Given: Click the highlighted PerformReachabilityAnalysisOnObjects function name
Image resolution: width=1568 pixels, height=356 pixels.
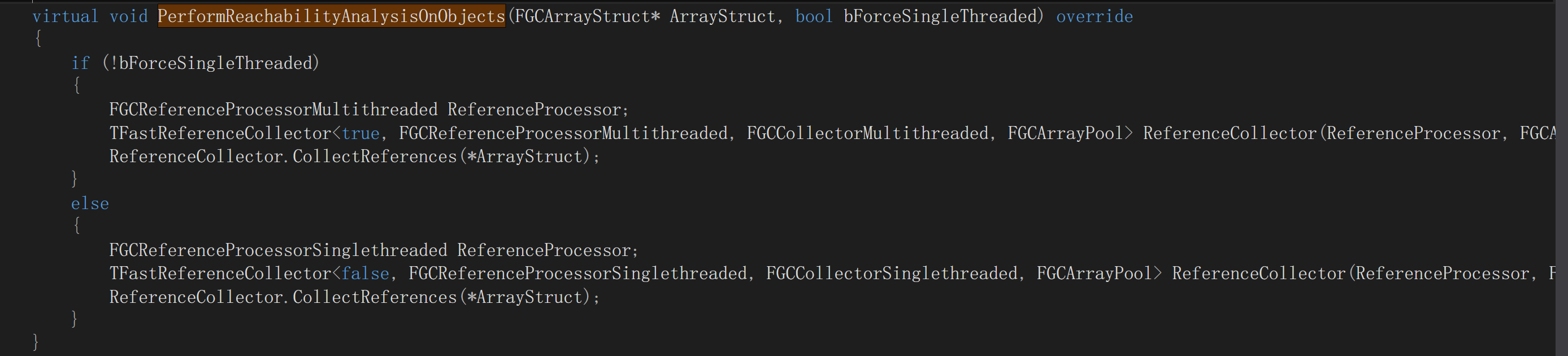Looking at the screenshot, I should 331,16.
